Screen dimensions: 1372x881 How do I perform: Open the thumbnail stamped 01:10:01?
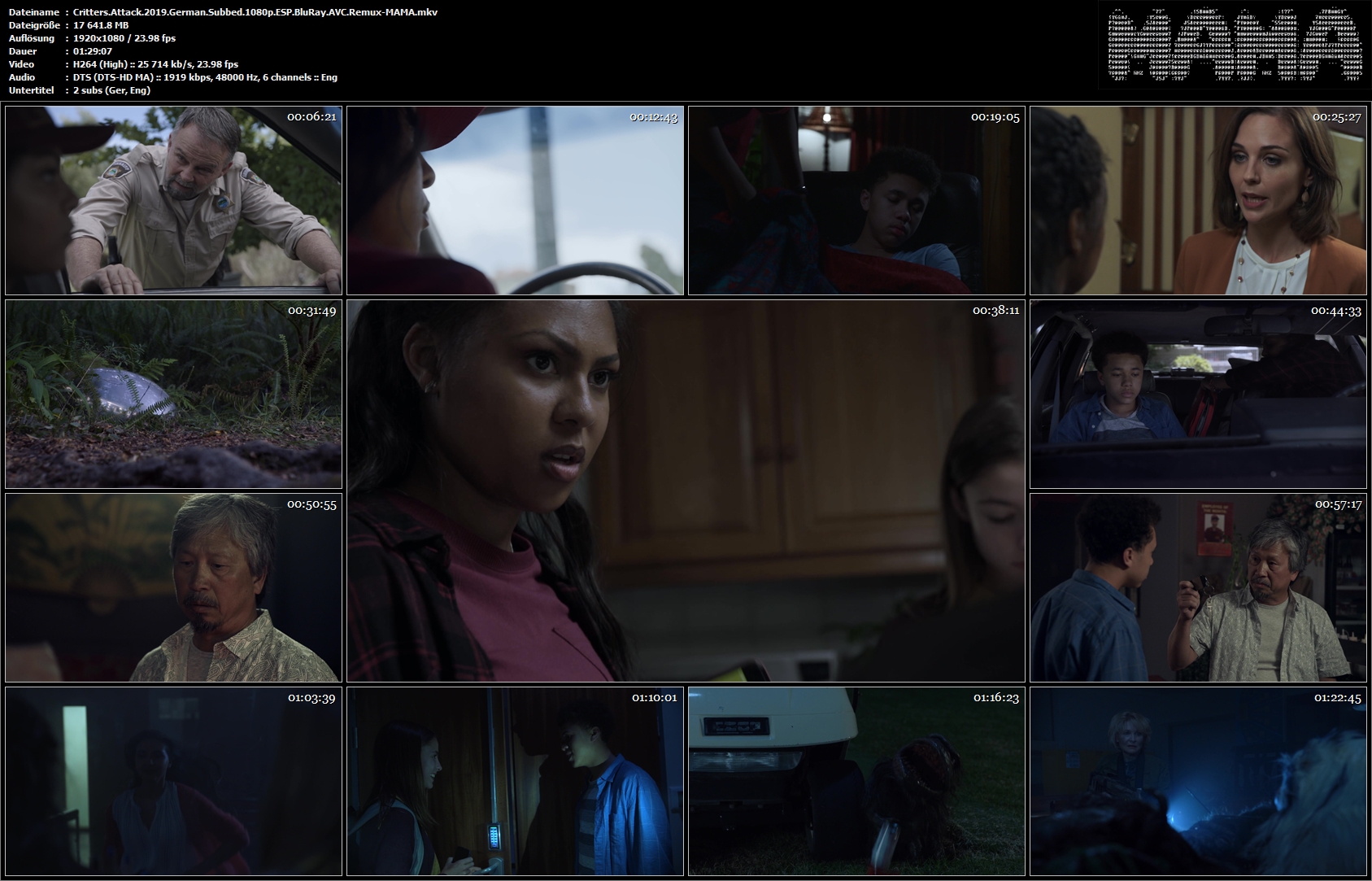point(515,781)
